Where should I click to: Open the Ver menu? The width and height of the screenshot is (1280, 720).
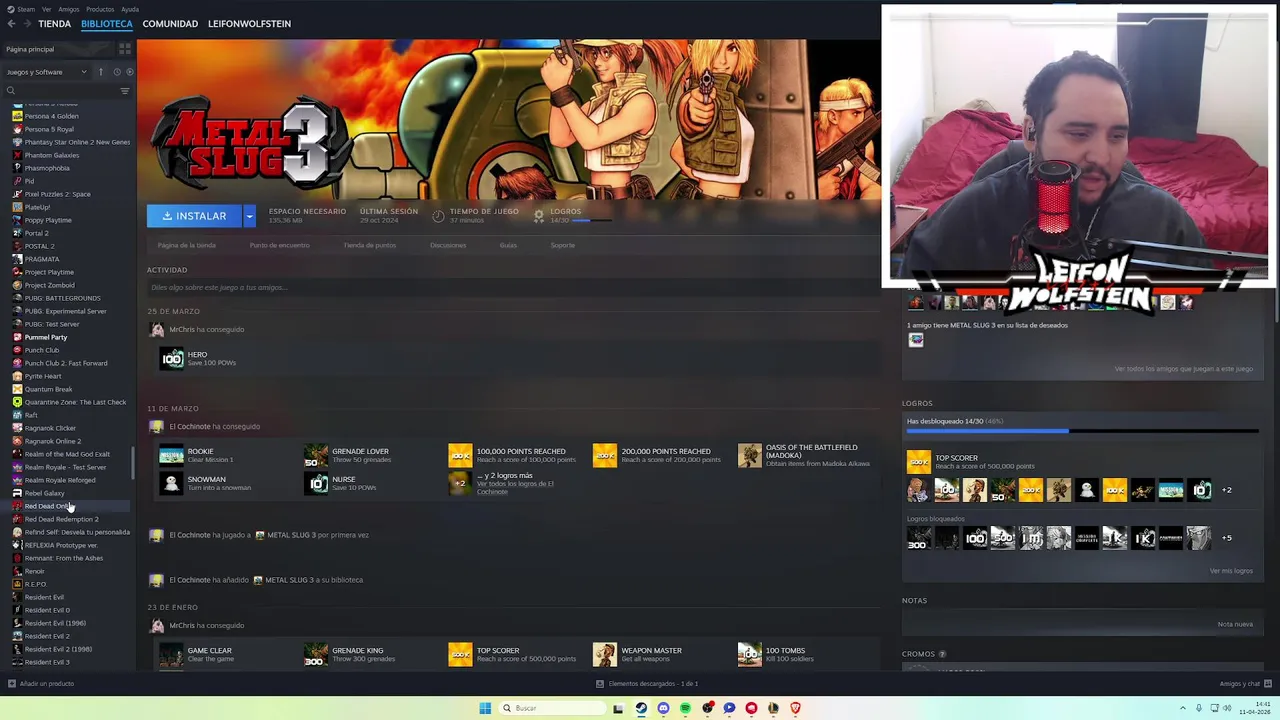pos(46,9)
